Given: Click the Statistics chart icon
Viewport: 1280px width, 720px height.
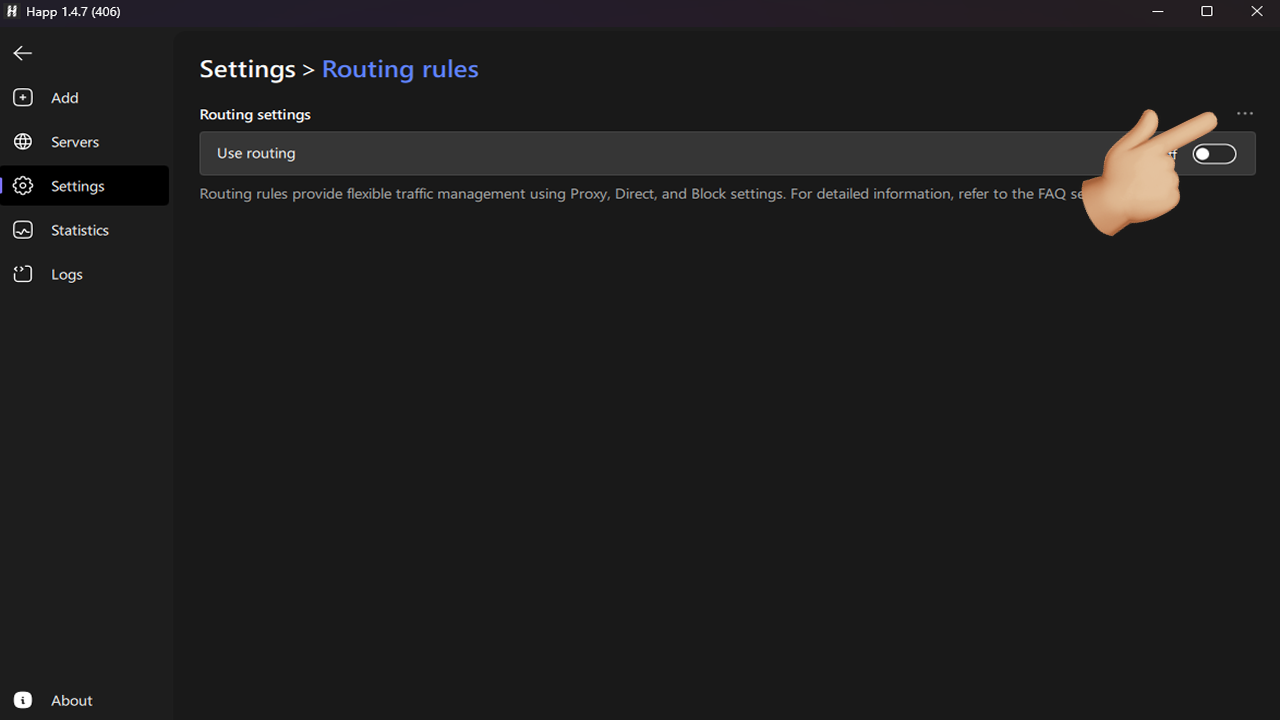Looking at the screenshot, I should [x=23, y=230].
